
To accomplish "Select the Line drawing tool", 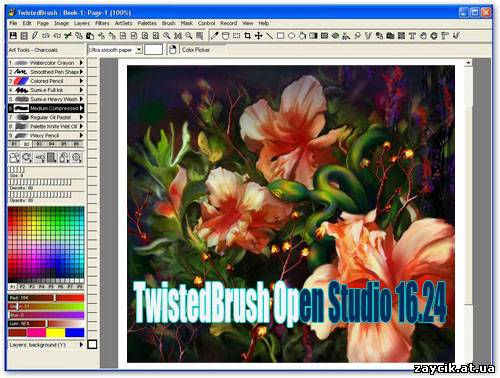I will (269, 35).
